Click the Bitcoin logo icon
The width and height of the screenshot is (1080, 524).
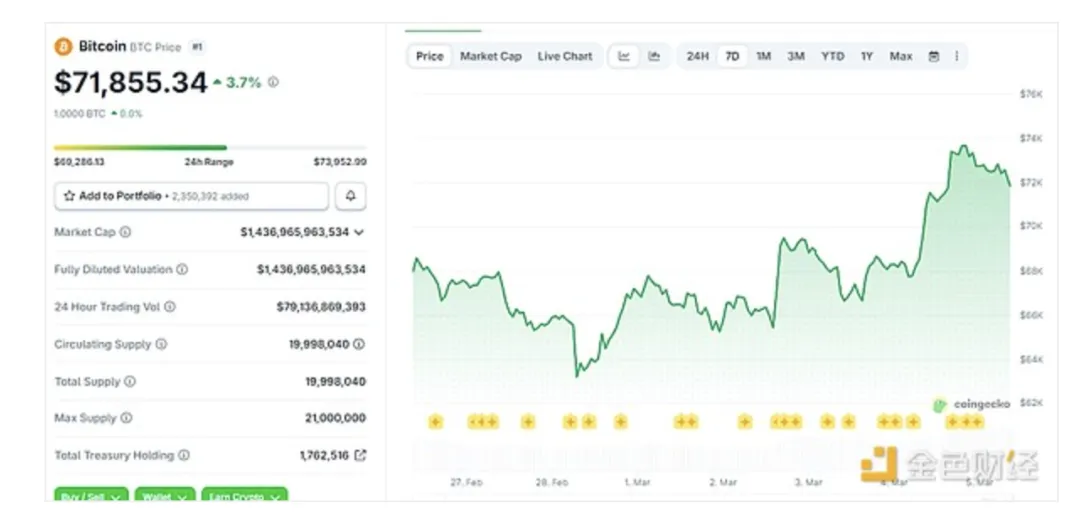click(x=64, y=46)
